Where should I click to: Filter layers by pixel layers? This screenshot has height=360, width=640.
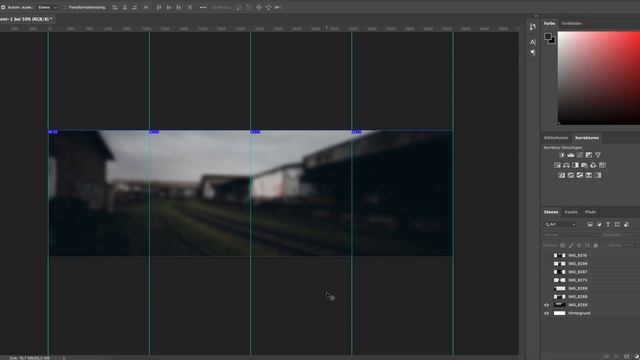590,224
